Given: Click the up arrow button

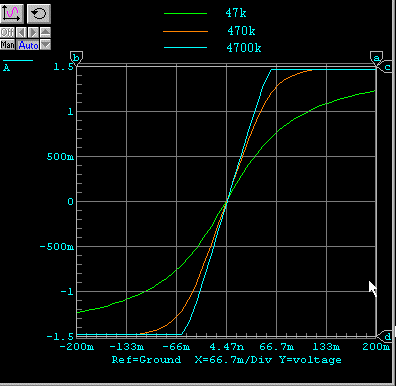Looking at the screenshot, I should pos(45,32).
